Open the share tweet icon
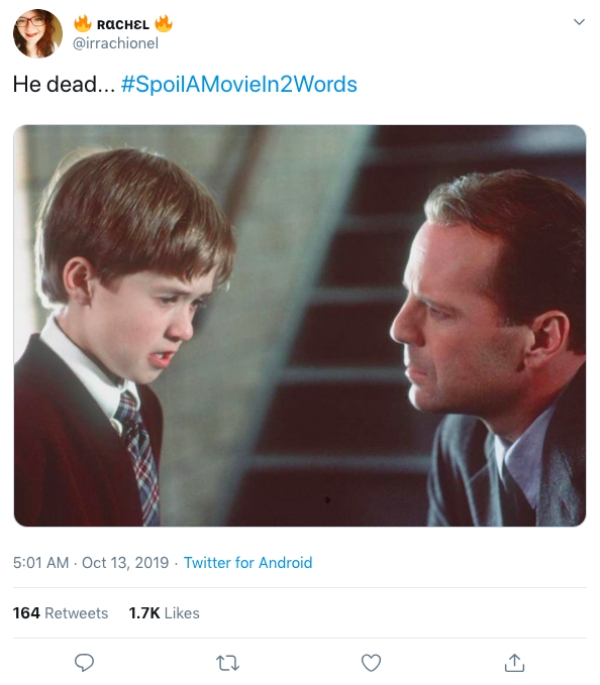 514,662
